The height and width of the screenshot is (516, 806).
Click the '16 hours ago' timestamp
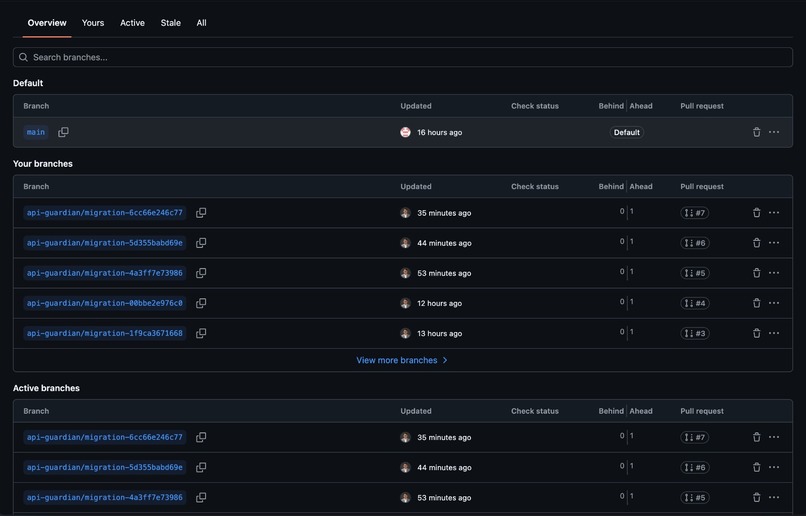pos(439,133)
